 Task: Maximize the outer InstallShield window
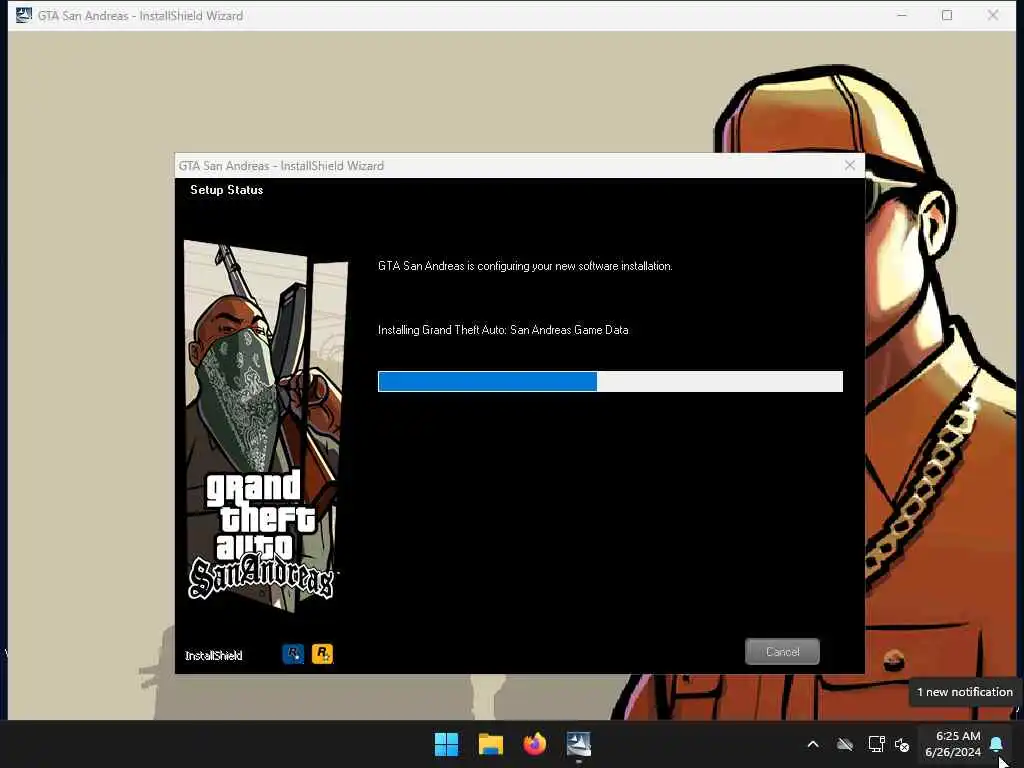(947, 15)
